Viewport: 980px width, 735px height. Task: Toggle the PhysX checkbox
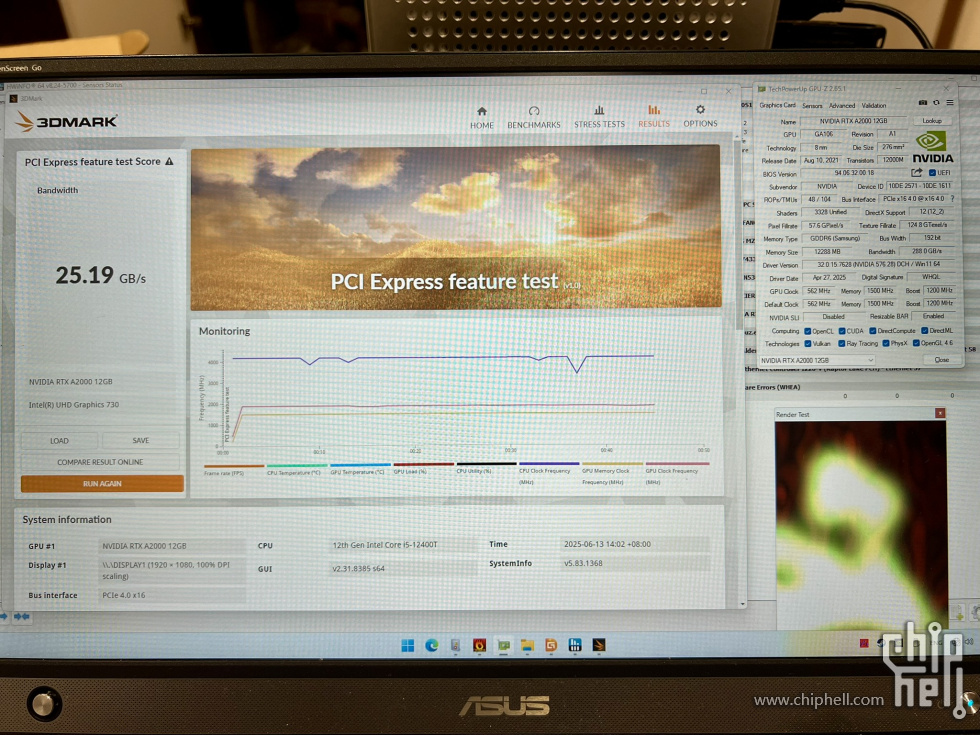point(886,343)
